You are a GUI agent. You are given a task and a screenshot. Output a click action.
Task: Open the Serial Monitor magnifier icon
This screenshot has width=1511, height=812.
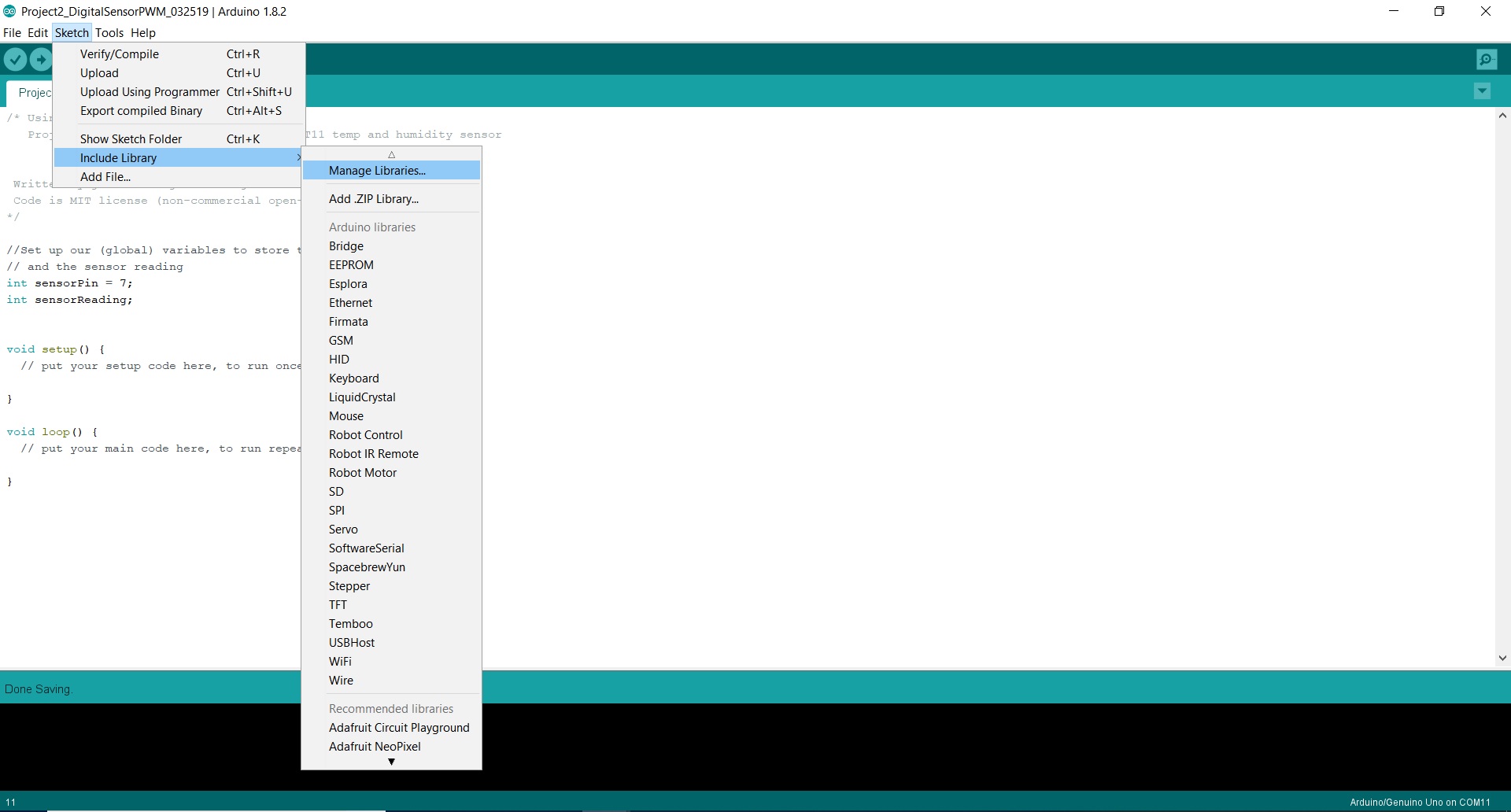coord(1487,59)
